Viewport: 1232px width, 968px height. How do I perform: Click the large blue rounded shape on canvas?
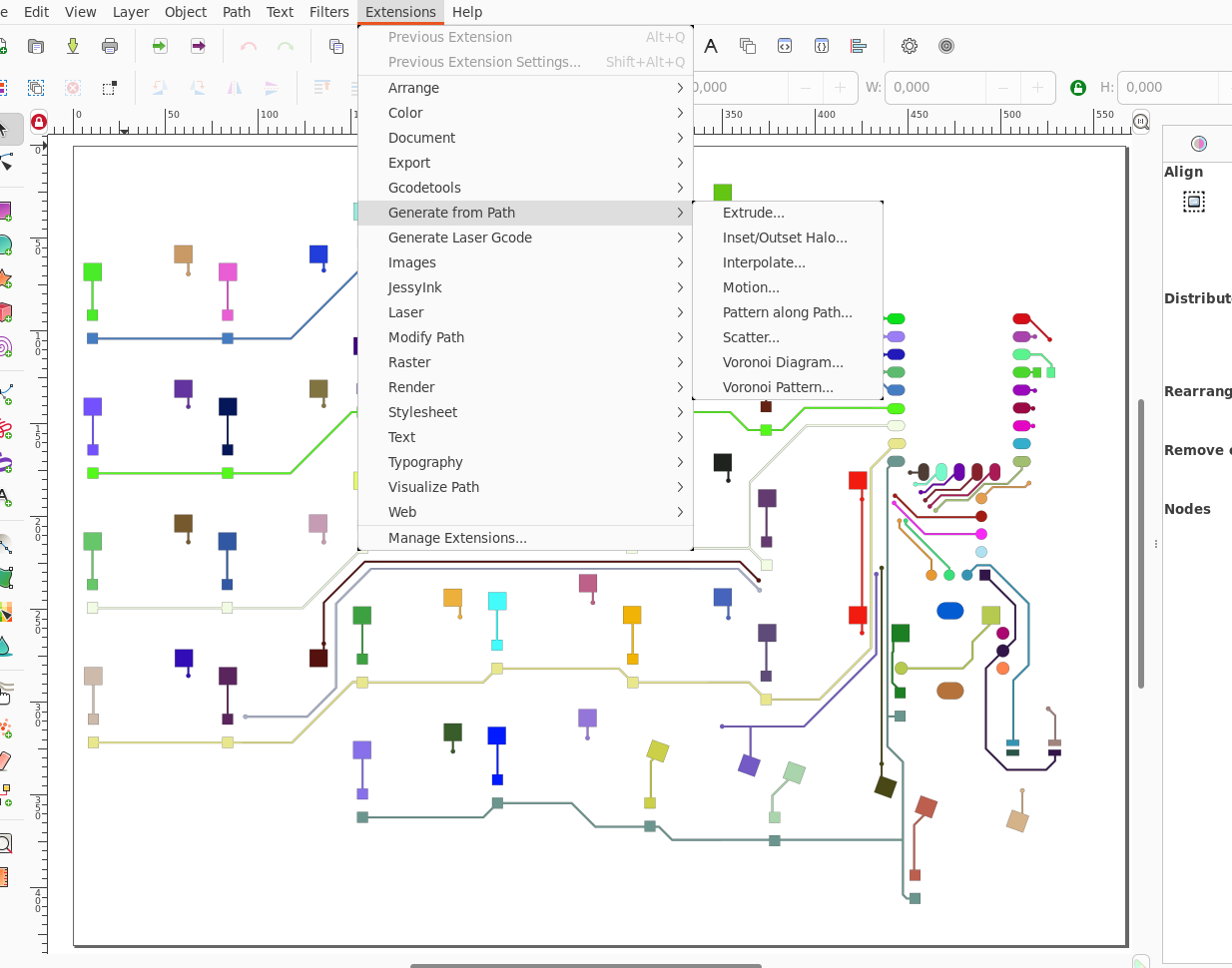pyautogui.click(x=950, y=611)
